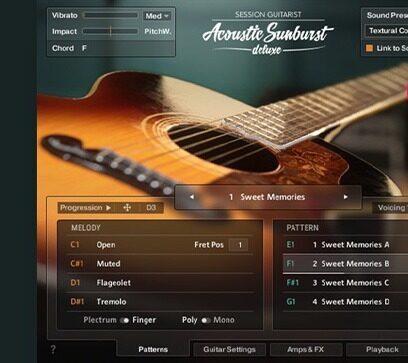Toggle the Poly/Mono switch
This screenshot has height=363, width=408.
[206, 320]
